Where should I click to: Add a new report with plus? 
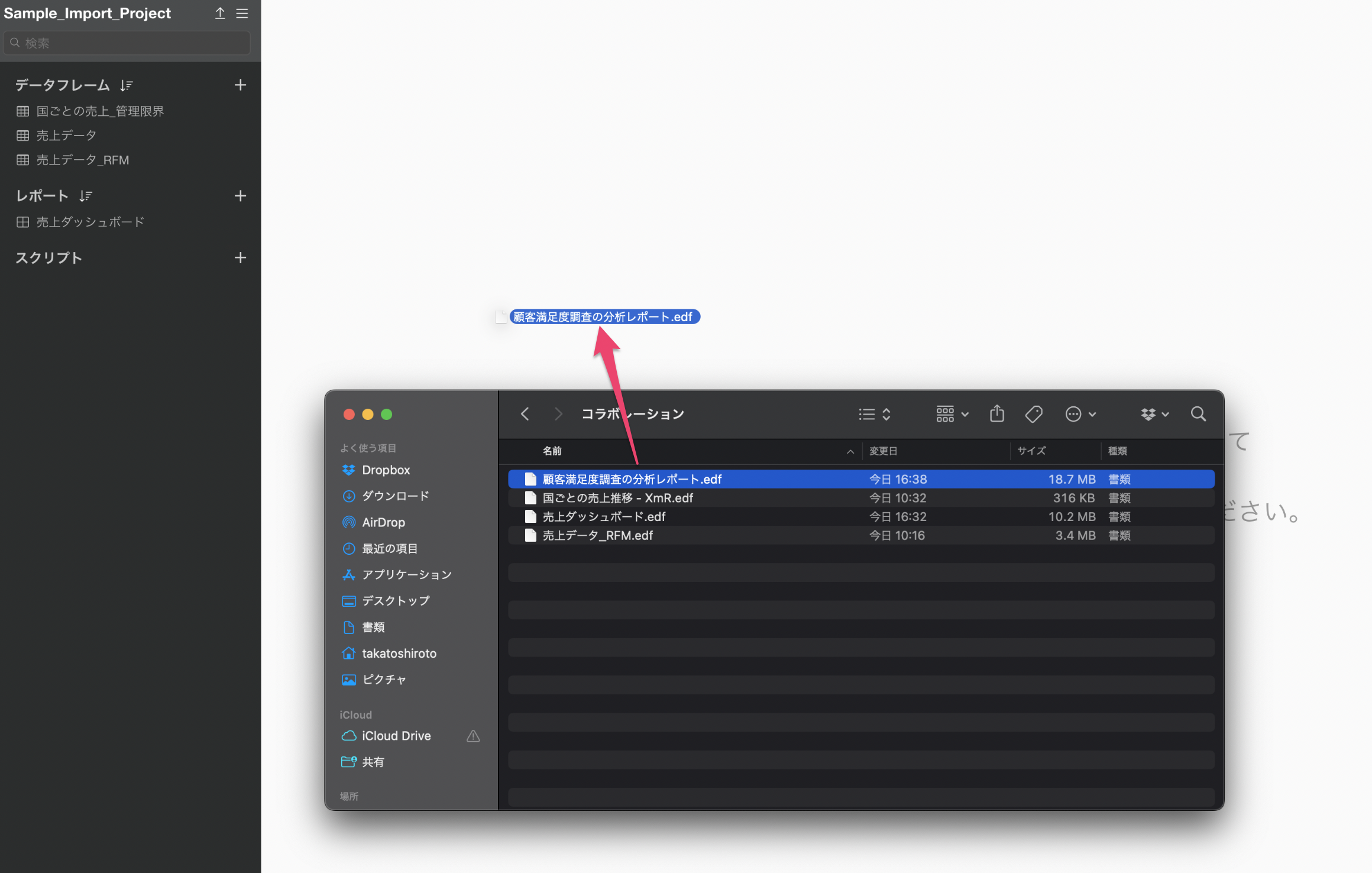[240, 196]
